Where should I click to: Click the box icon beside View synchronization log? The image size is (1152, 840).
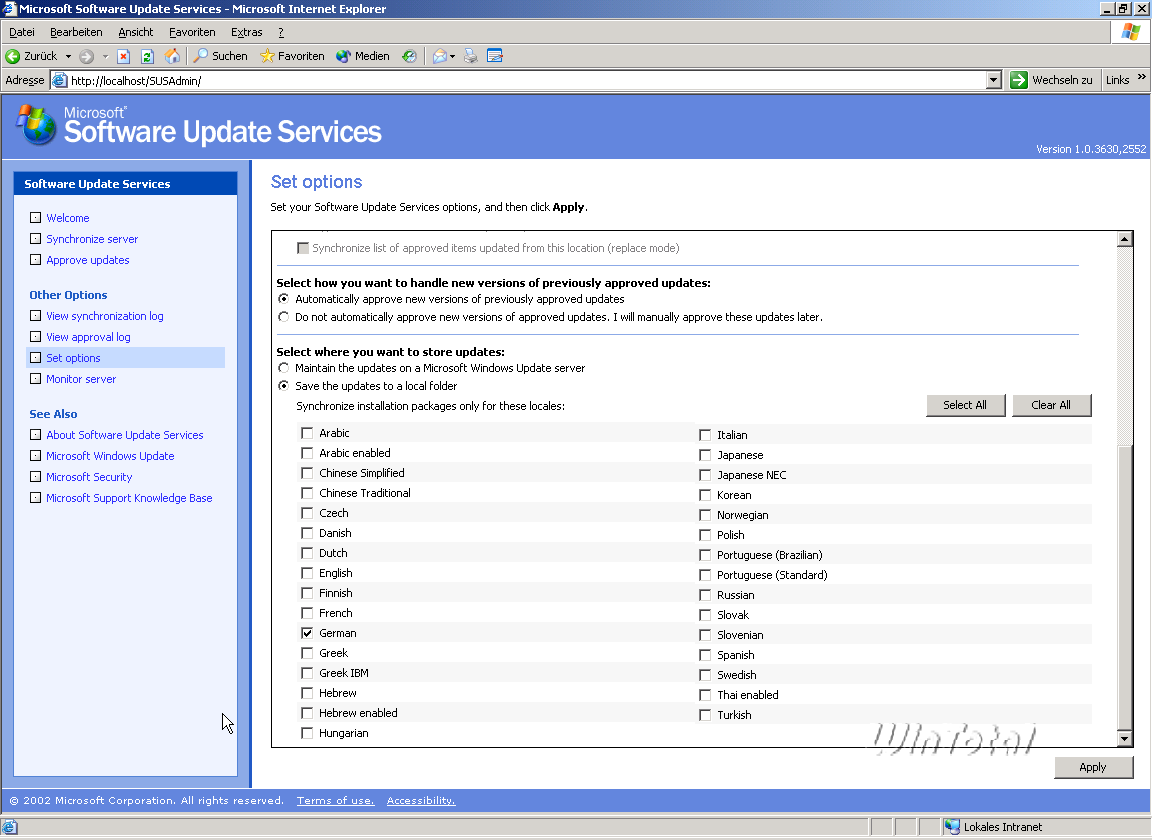[35, 315]
